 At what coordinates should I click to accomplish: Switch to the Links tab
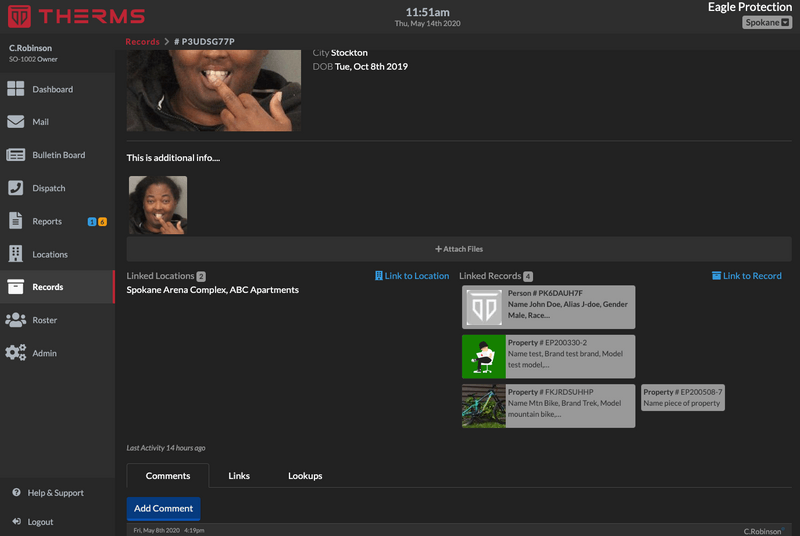tap(239, 476)
